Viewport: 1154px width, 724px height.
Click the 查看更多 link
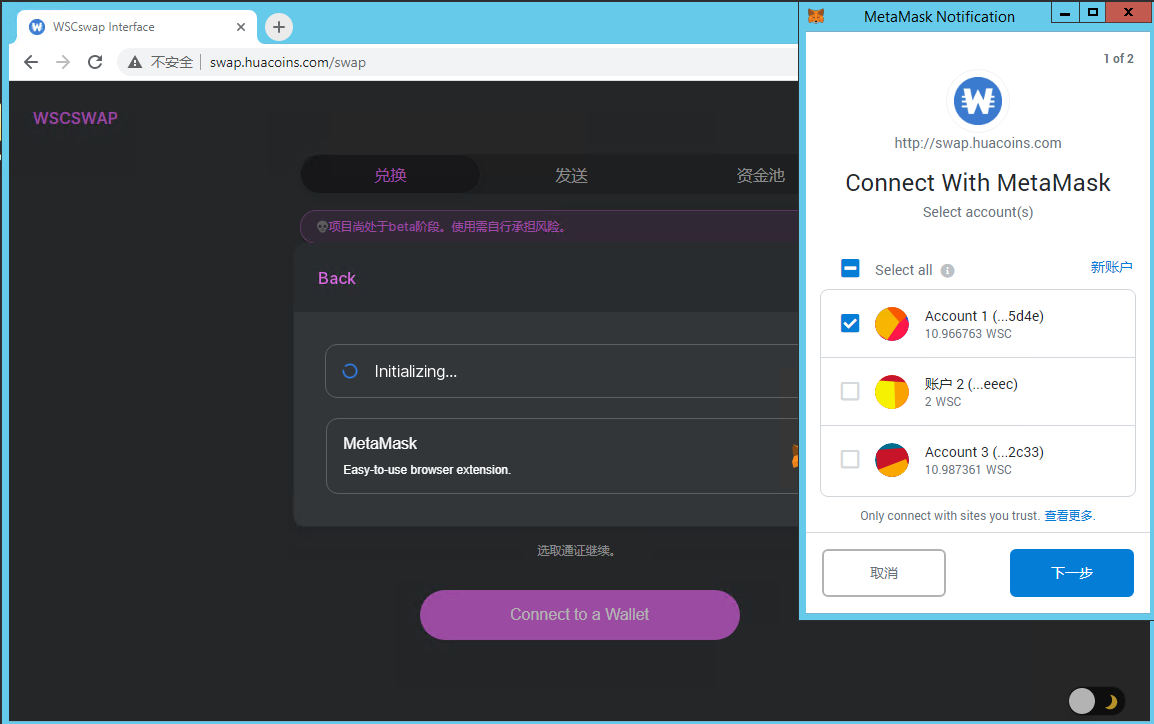pos(1069,516)
